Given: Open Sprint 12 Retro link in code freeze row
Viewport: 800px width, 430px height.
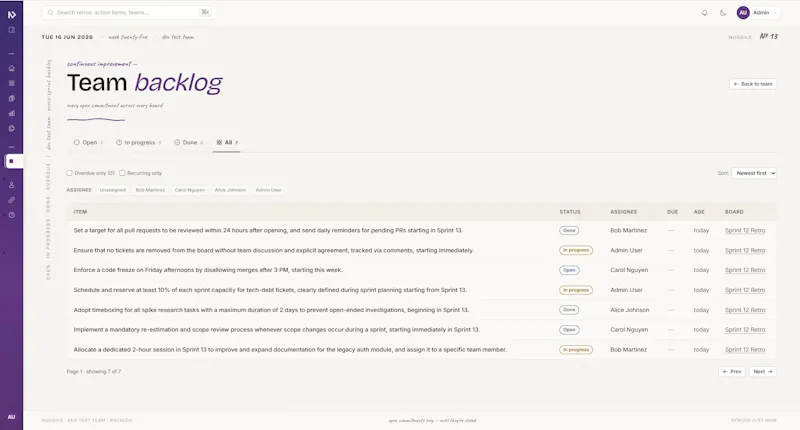Looking at the screenshot, I should click(745, 270).
